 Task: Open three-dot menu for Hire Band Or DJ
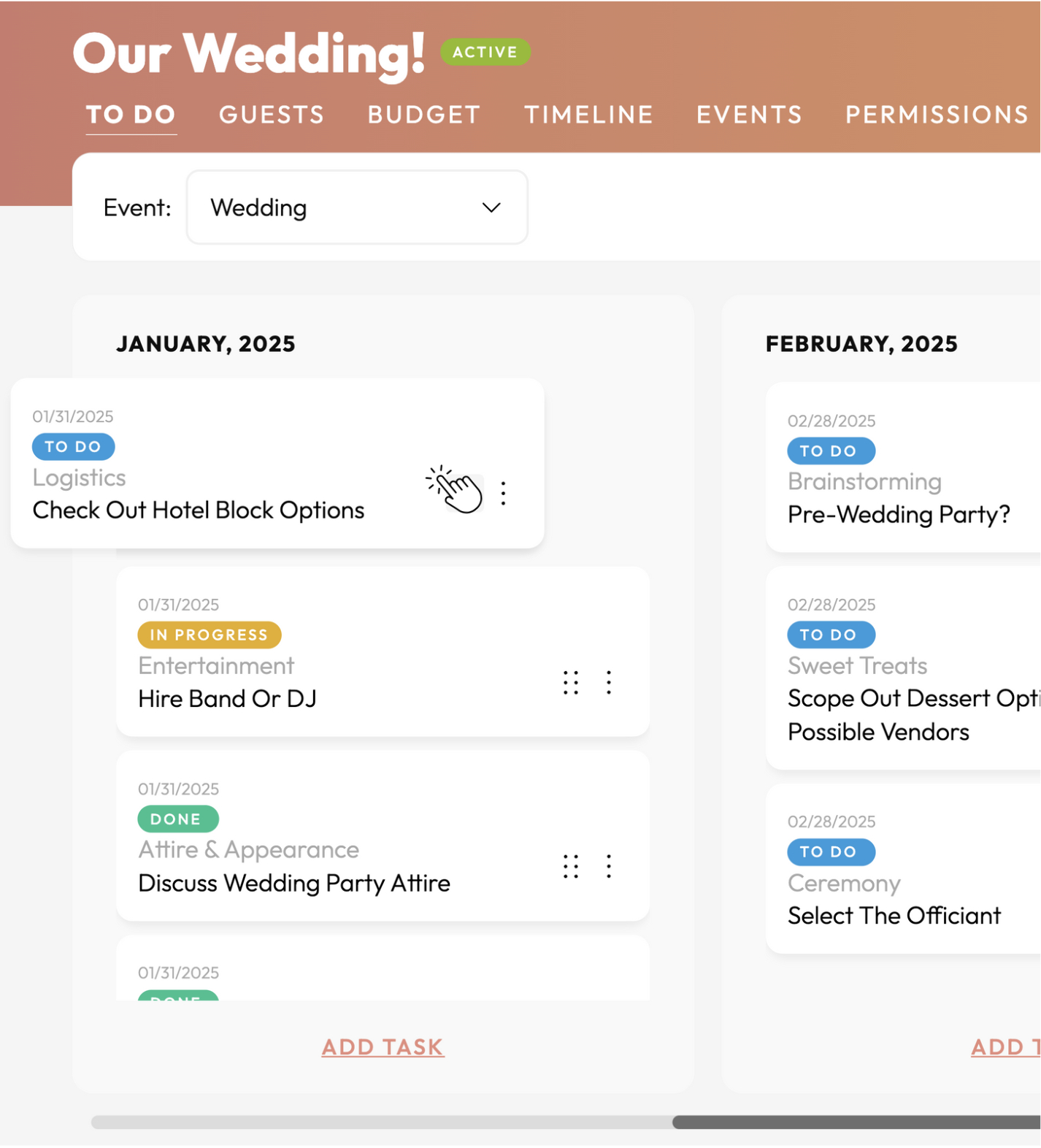pyautogui.click(x=609, y=682)
